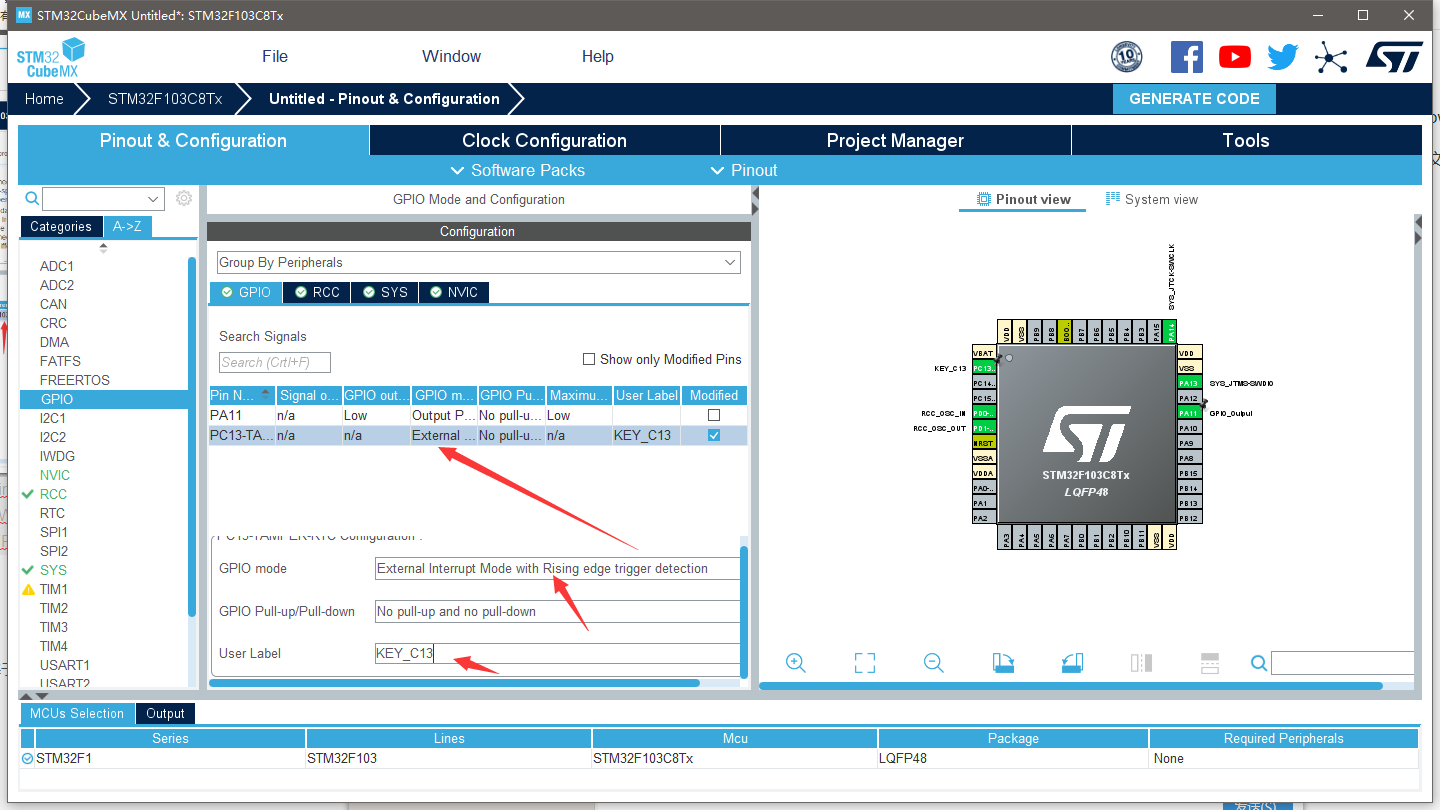Rotate the chip counter-clockwise icon
Viewport: 1440px width, 810px height.
coord(1072,663)
